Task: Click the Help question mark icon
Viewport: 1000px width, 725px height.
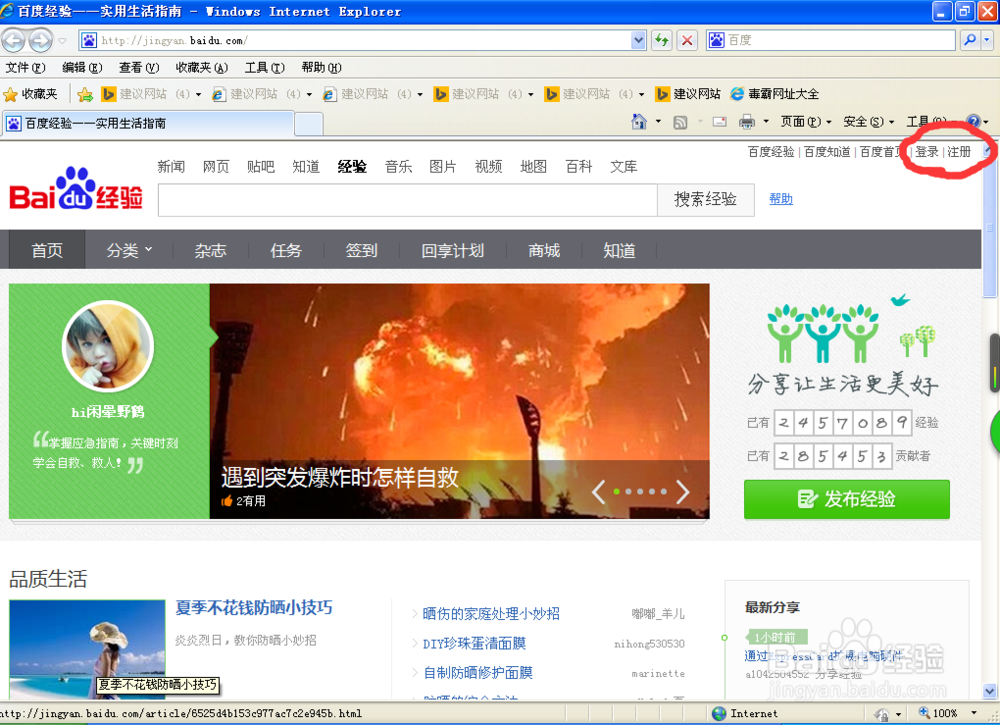Action: tap(973, 121)
